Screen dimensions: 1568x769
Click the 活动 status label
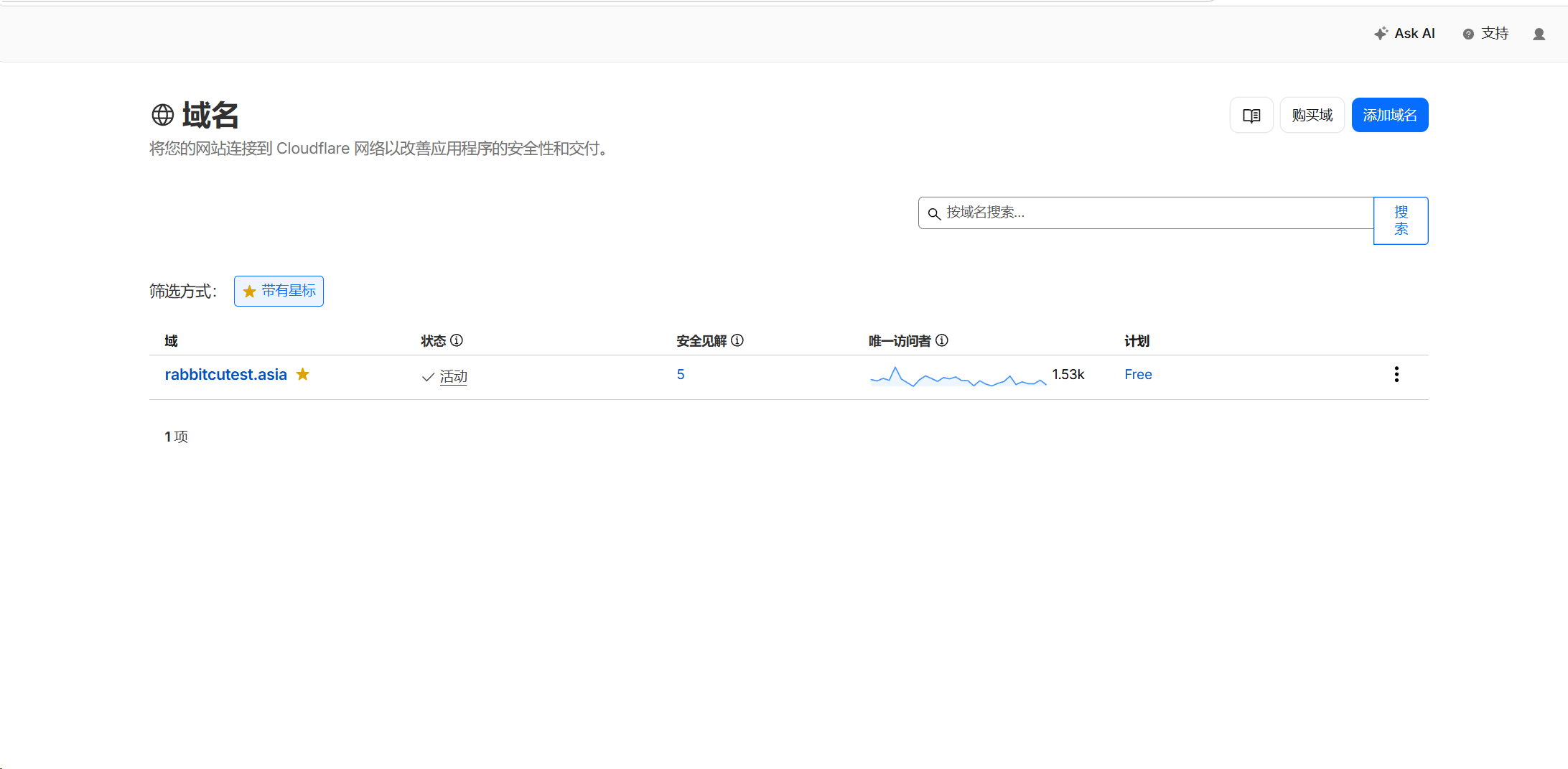[453, 377]
